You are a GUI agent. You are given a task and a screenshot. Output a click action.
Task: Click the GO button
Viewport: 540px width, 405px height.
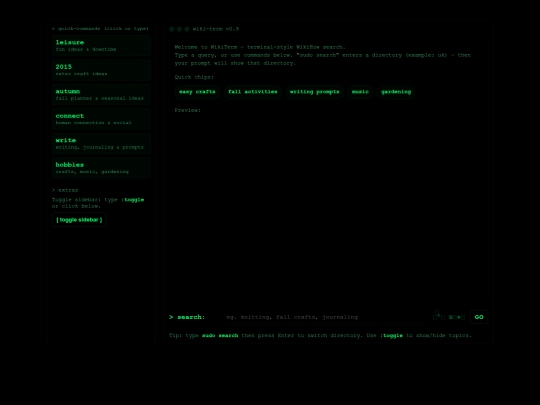[x=479, y=317]
